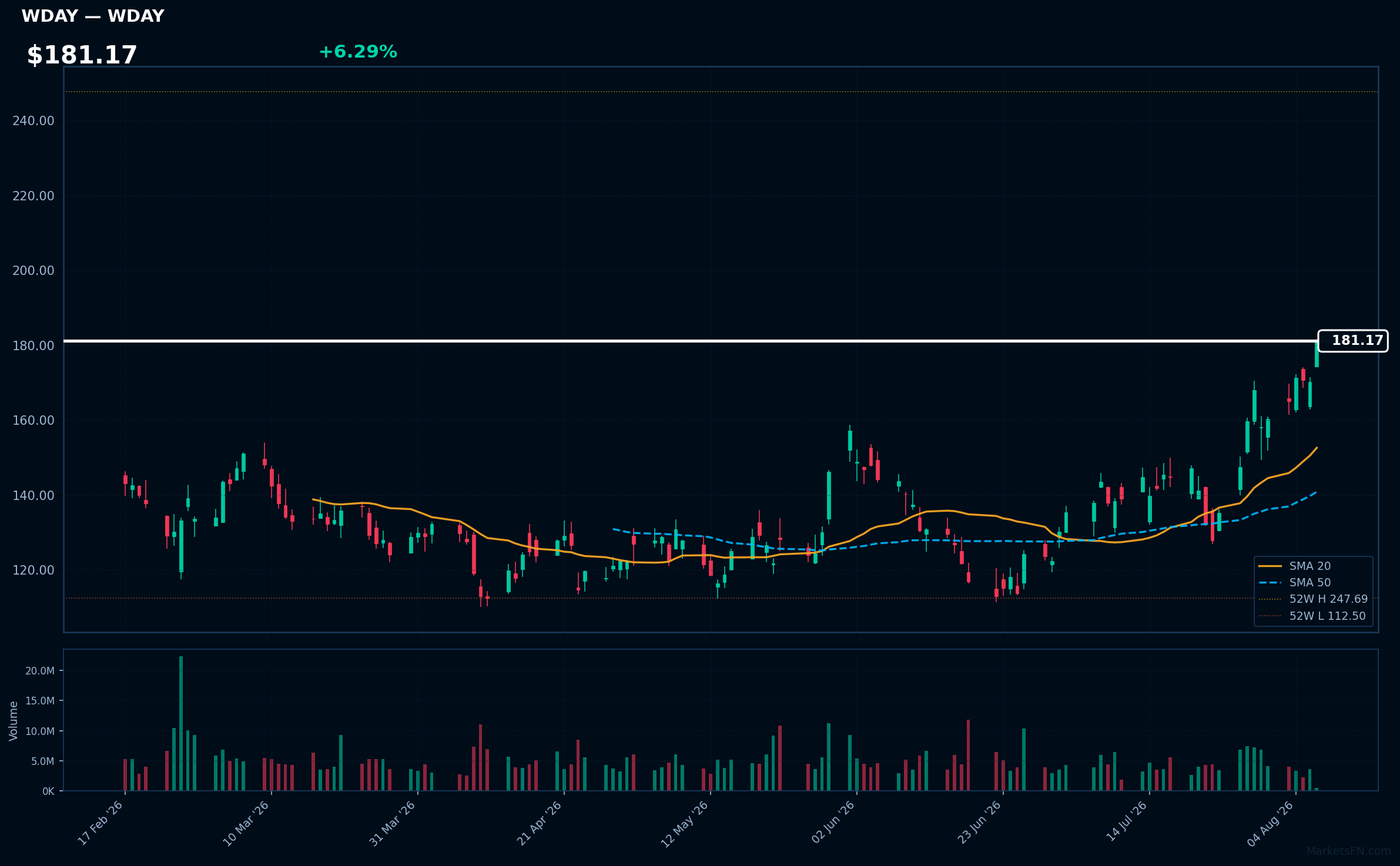Viewport: 1400px width, 866px height.
Task: Select the SMA 50 legend entry
Action: [1309, 582]
